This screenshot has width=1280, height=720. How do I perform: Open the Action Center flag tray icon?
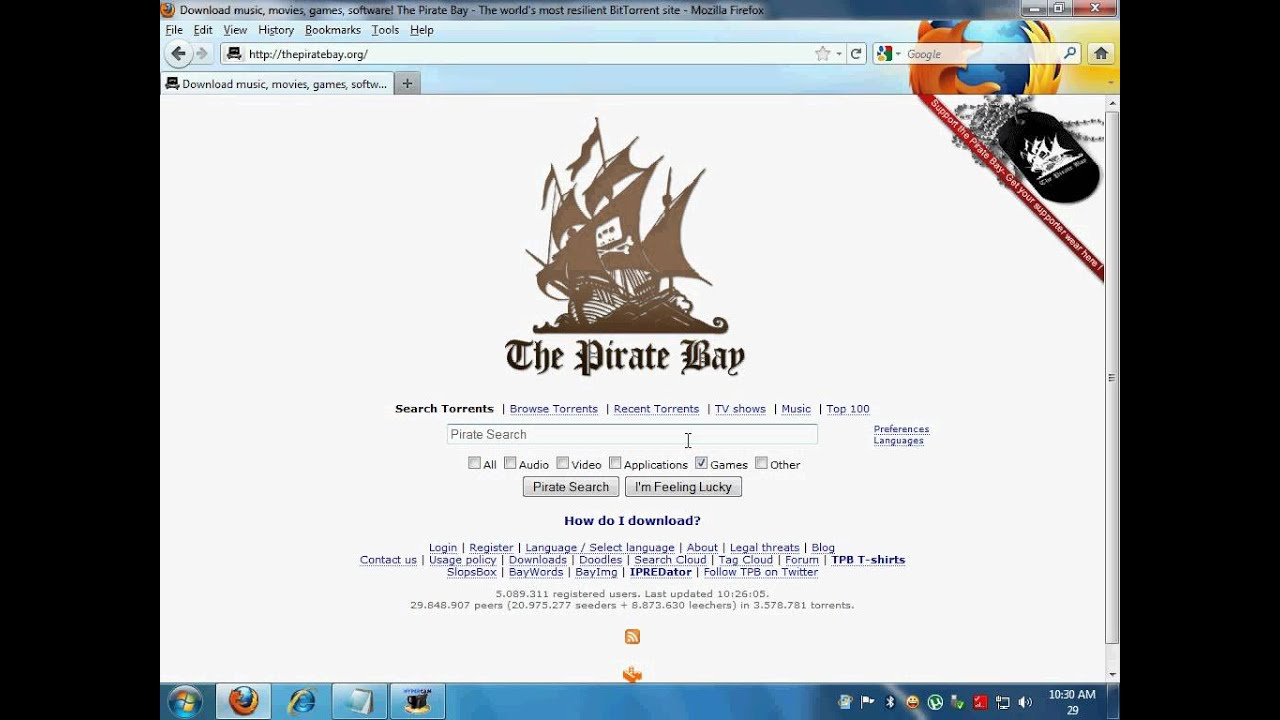[867, 702]
